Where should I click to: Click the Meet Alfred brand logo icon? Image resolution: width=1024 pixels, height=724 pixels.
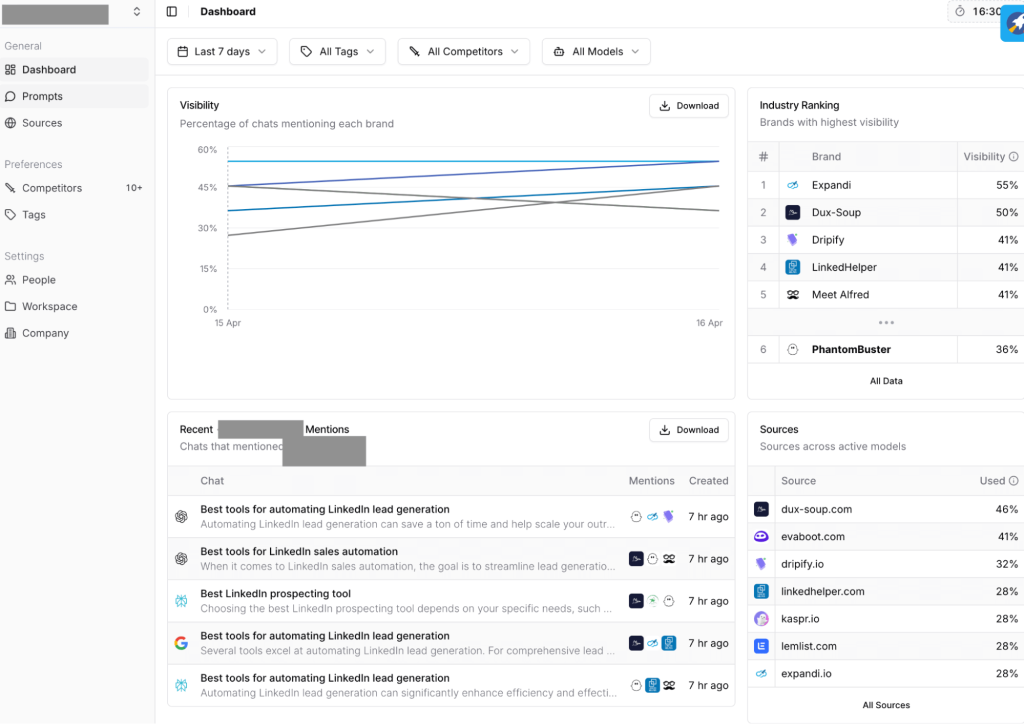click(793, 295)
